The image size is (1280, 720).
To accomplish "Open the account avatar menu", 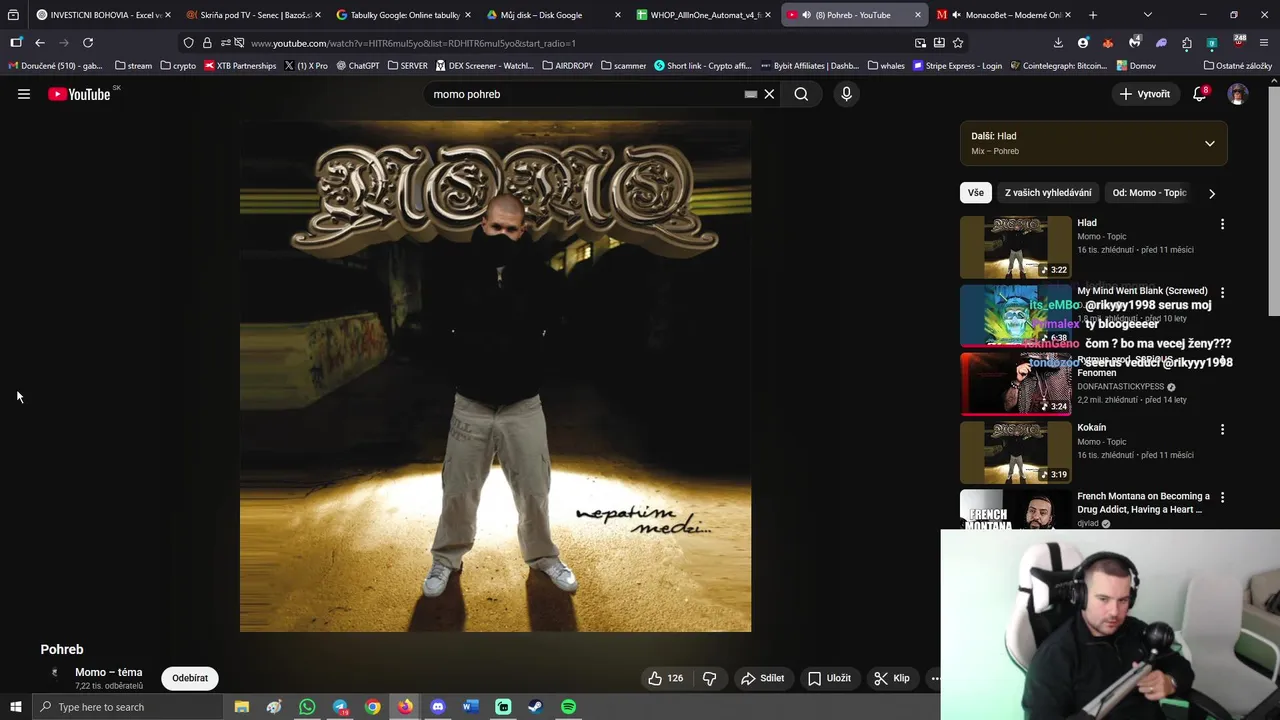I will (x=1238, y=94).
